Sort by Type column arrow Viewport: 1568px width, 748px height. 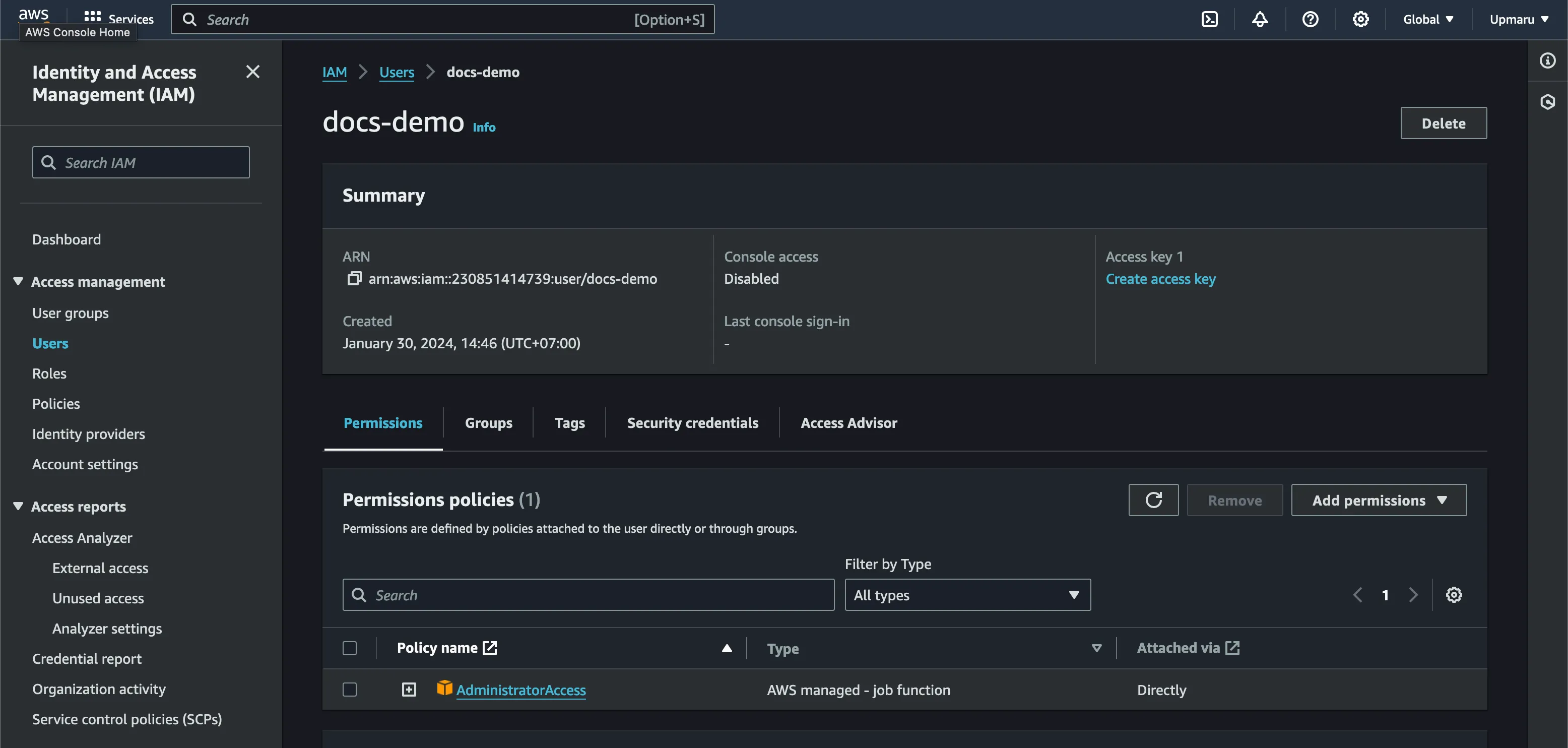pos(1096,648)
